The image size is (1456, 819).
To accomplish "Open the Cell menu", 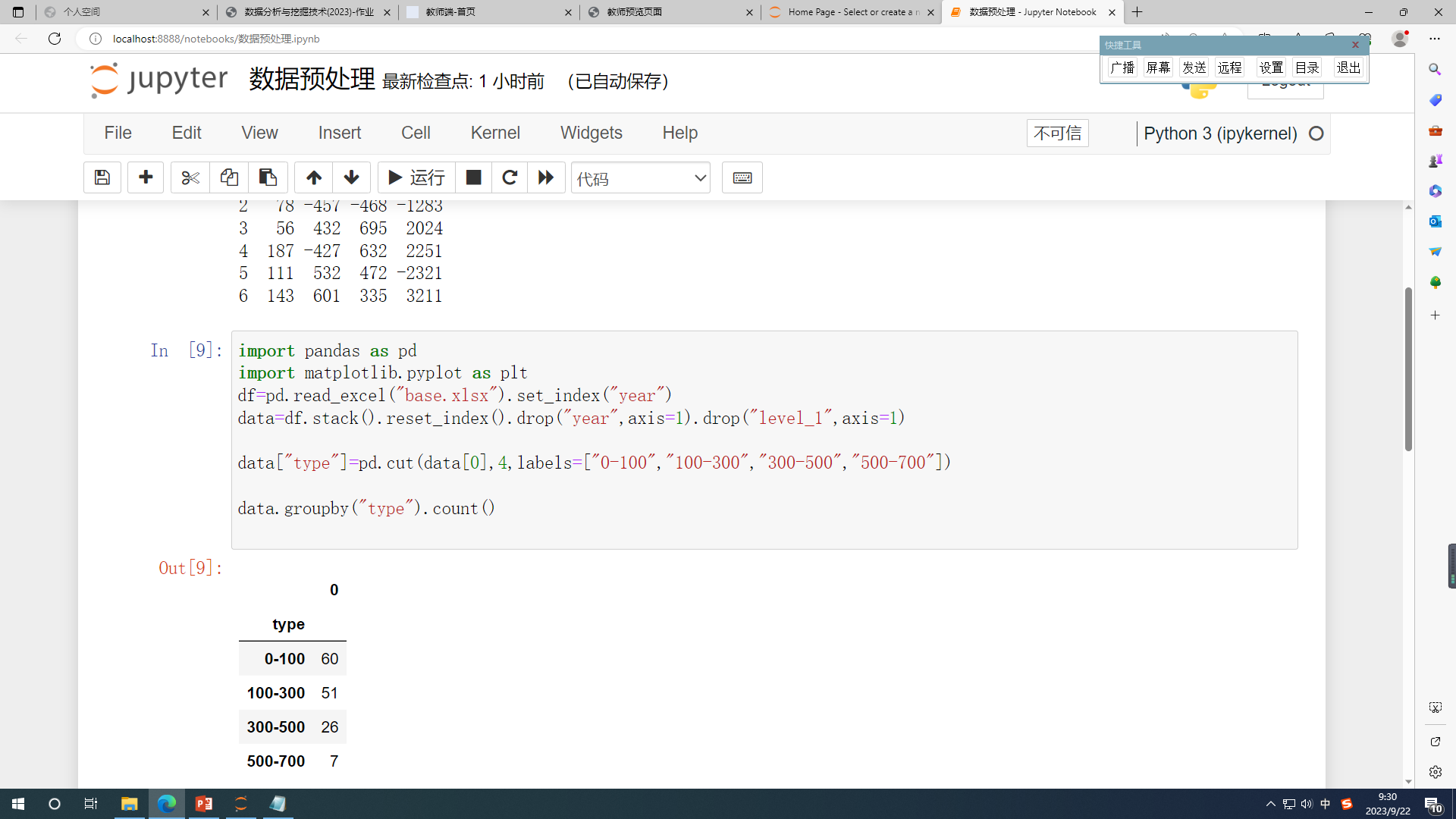I will 416,133.
